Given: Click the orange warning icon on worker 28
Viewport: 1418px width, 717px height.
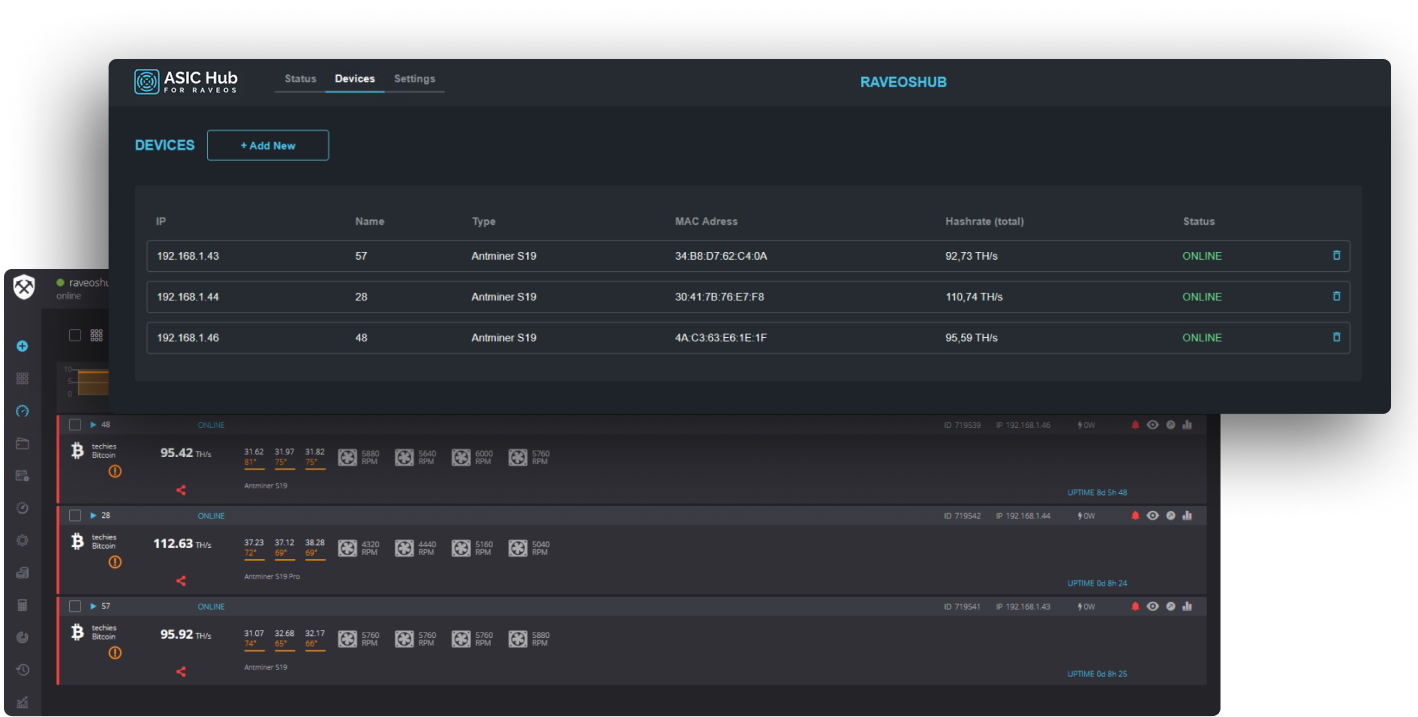Looking at the screenshot, I should (x=115, y=562).
